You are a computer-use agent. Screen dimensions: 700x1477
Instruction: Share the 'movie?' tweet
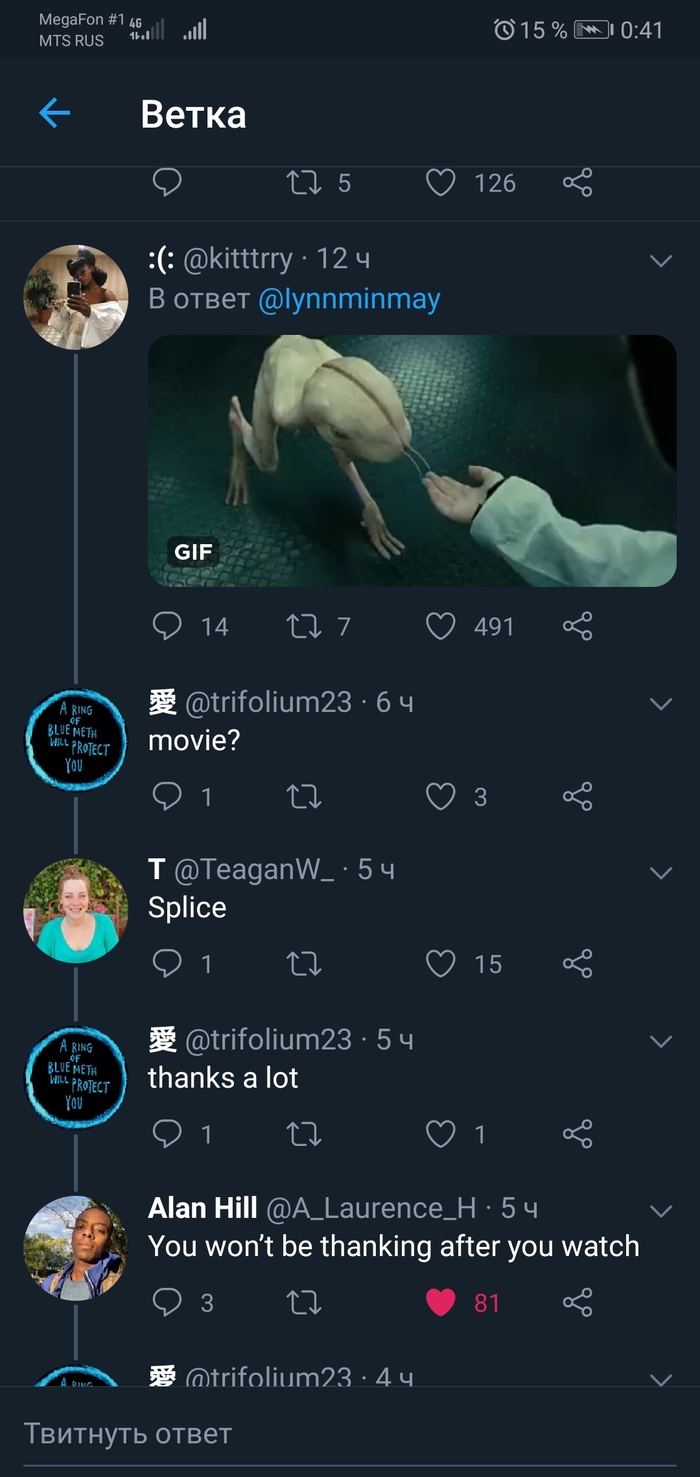tap(578, 796)
